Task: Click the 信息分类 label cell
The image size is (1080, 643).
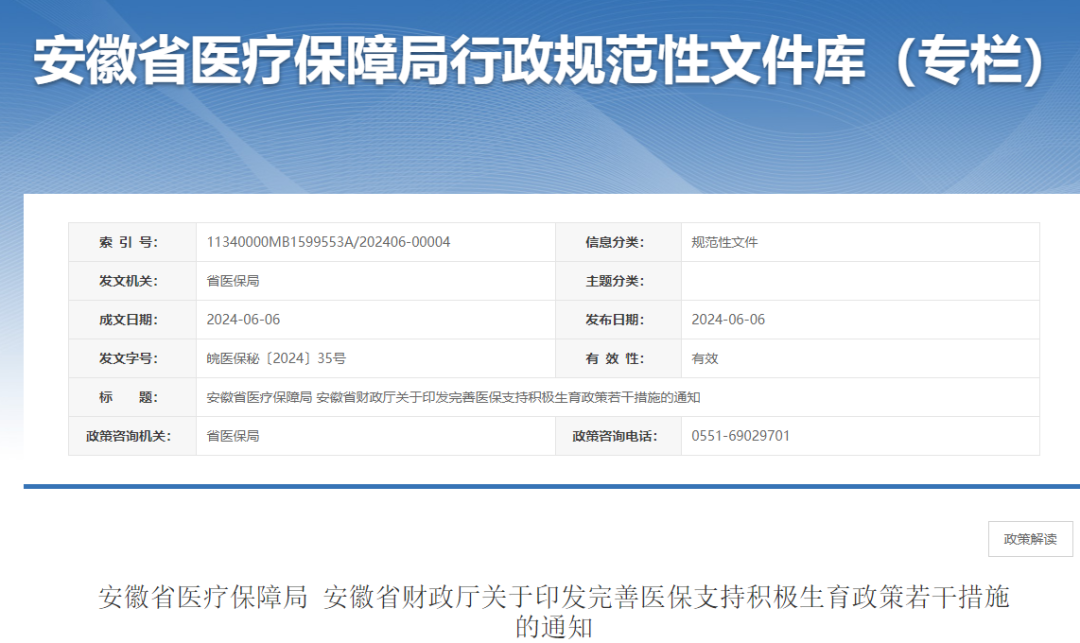Action: pyautogui.click(x=618, y=242)
